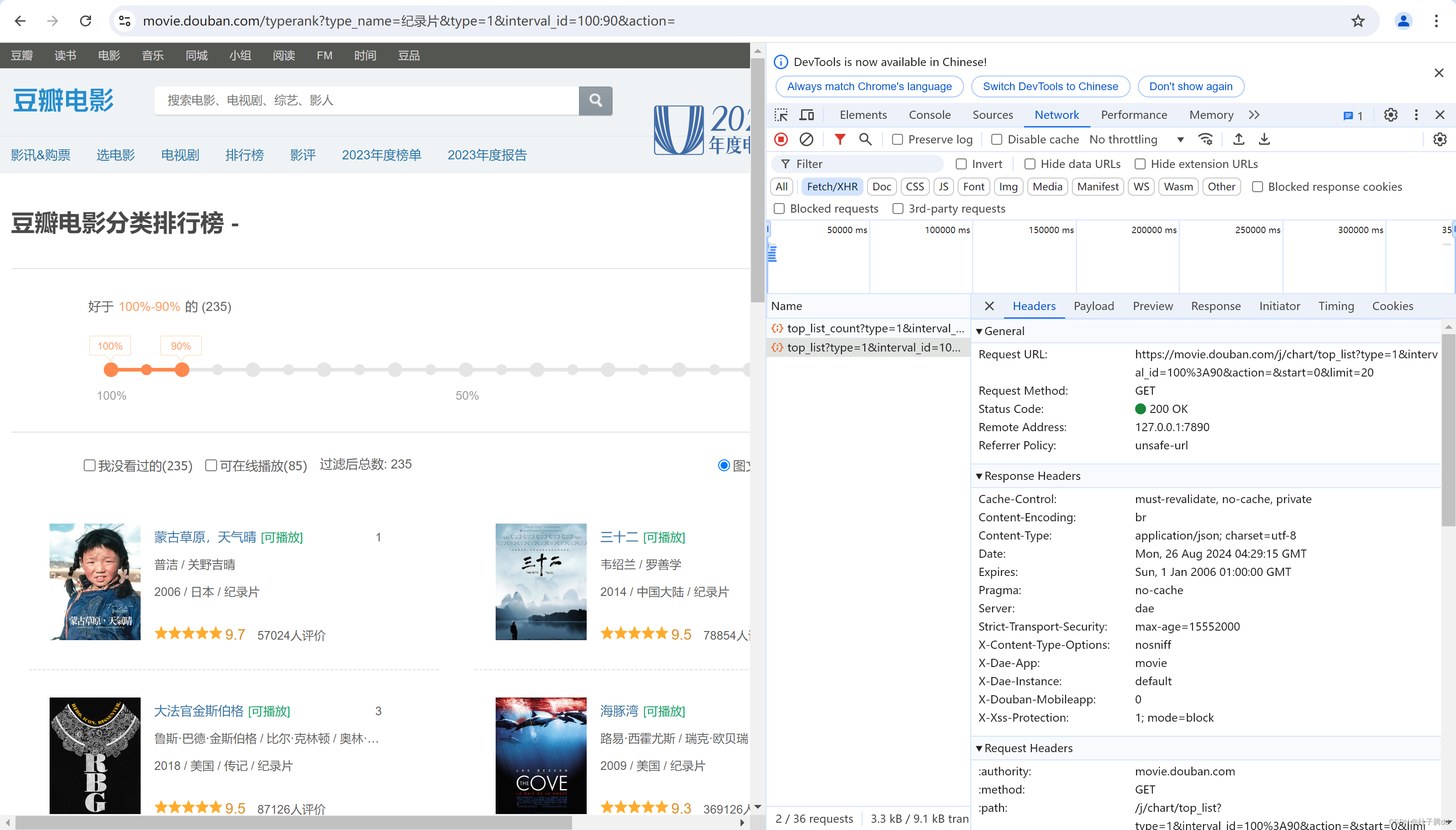The image size is (1456, 830).
Task: Click the browser forward arrow
Action: [53, 21]
